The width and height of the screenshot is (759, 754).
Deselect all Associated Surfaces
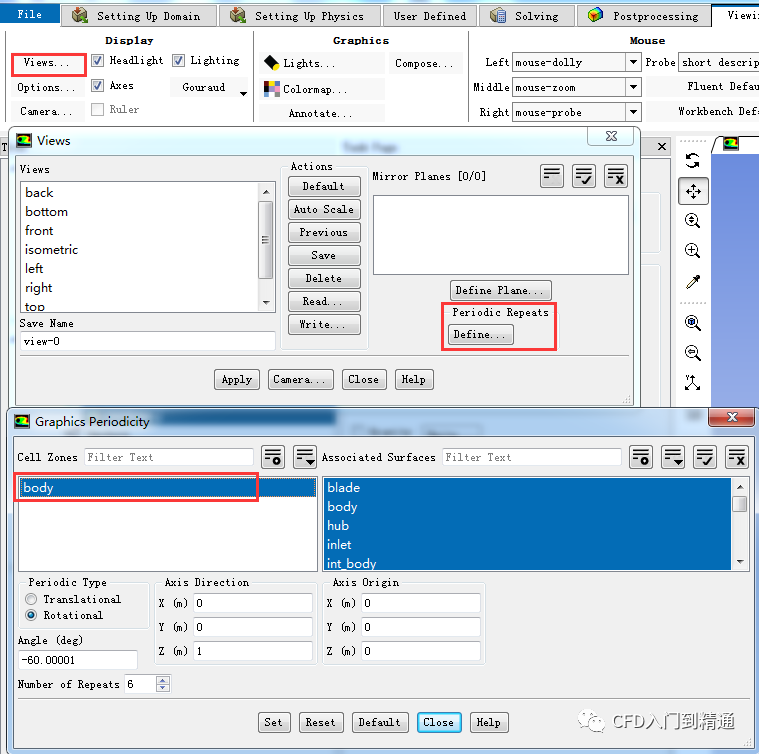[737, 457]
